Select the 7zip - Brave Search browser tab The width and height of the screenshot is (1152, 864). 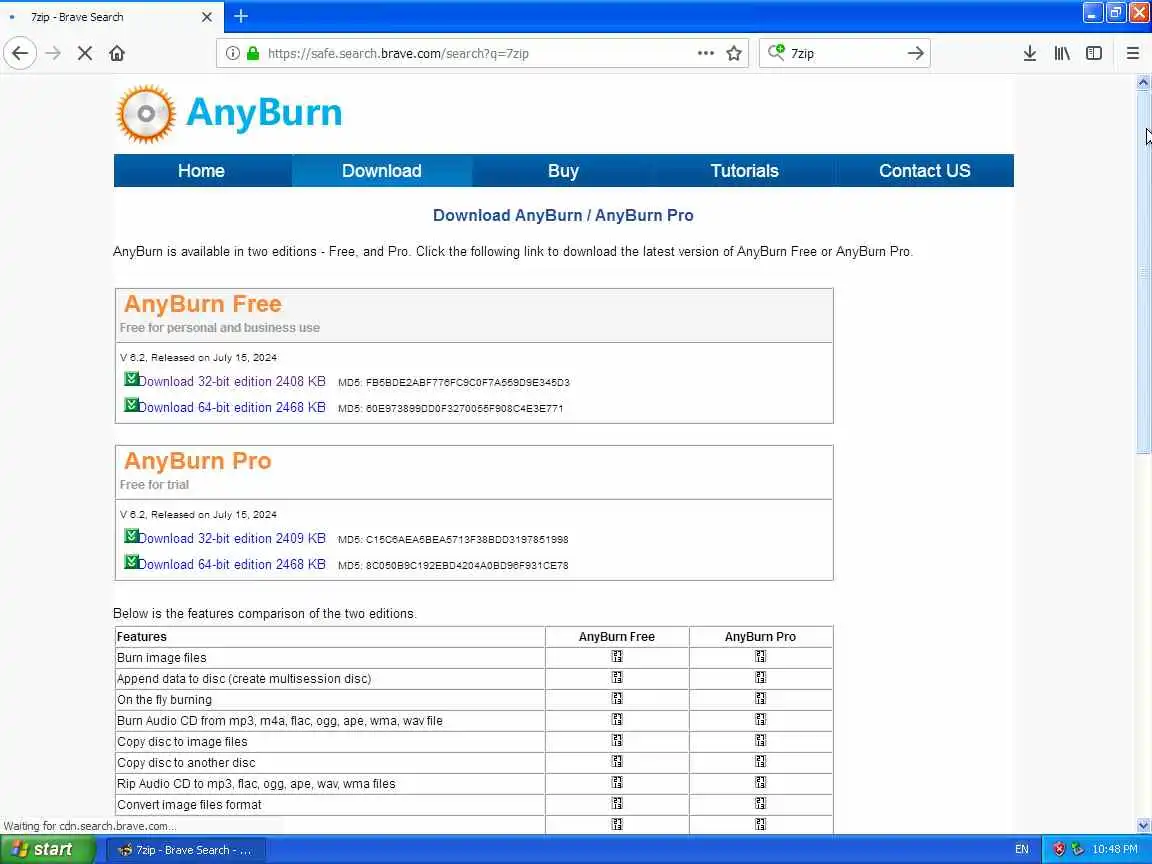112,17
